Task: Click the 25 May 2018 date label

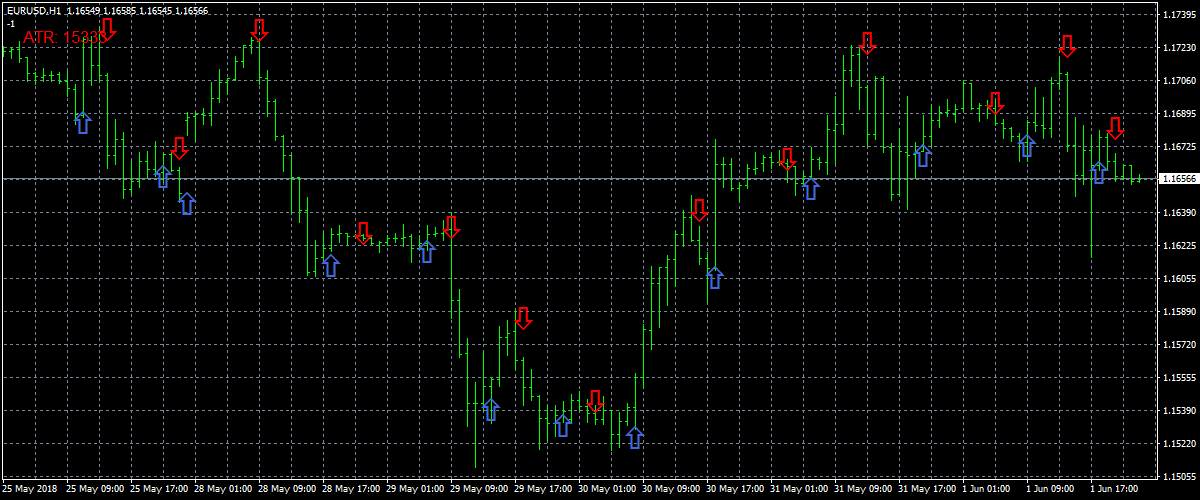Action: click(30, 491)
